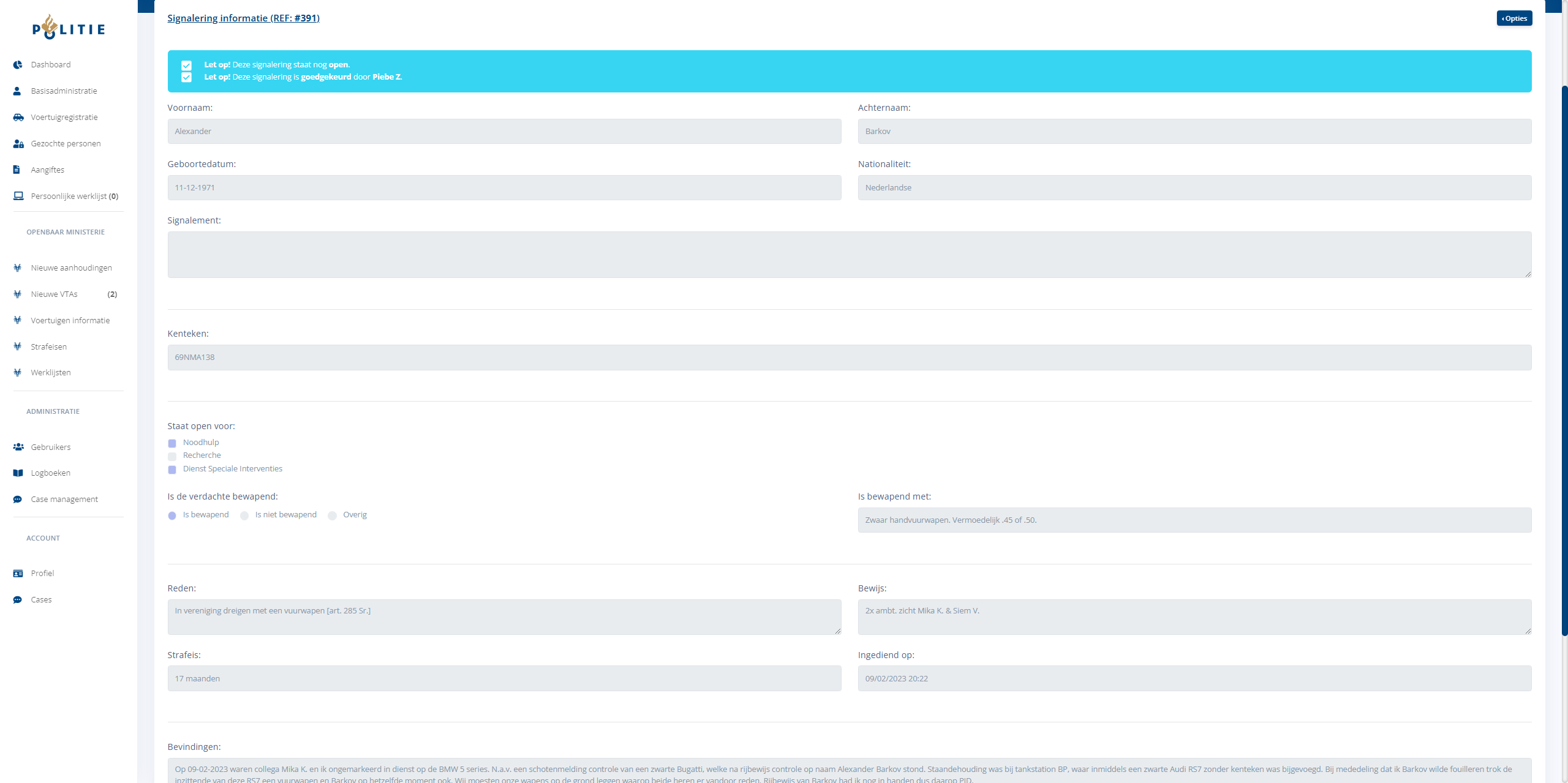1568x783 pixels.
Task: Open the Strafeisen menu item
Action: pyautogui.click(x=49, y=347)
